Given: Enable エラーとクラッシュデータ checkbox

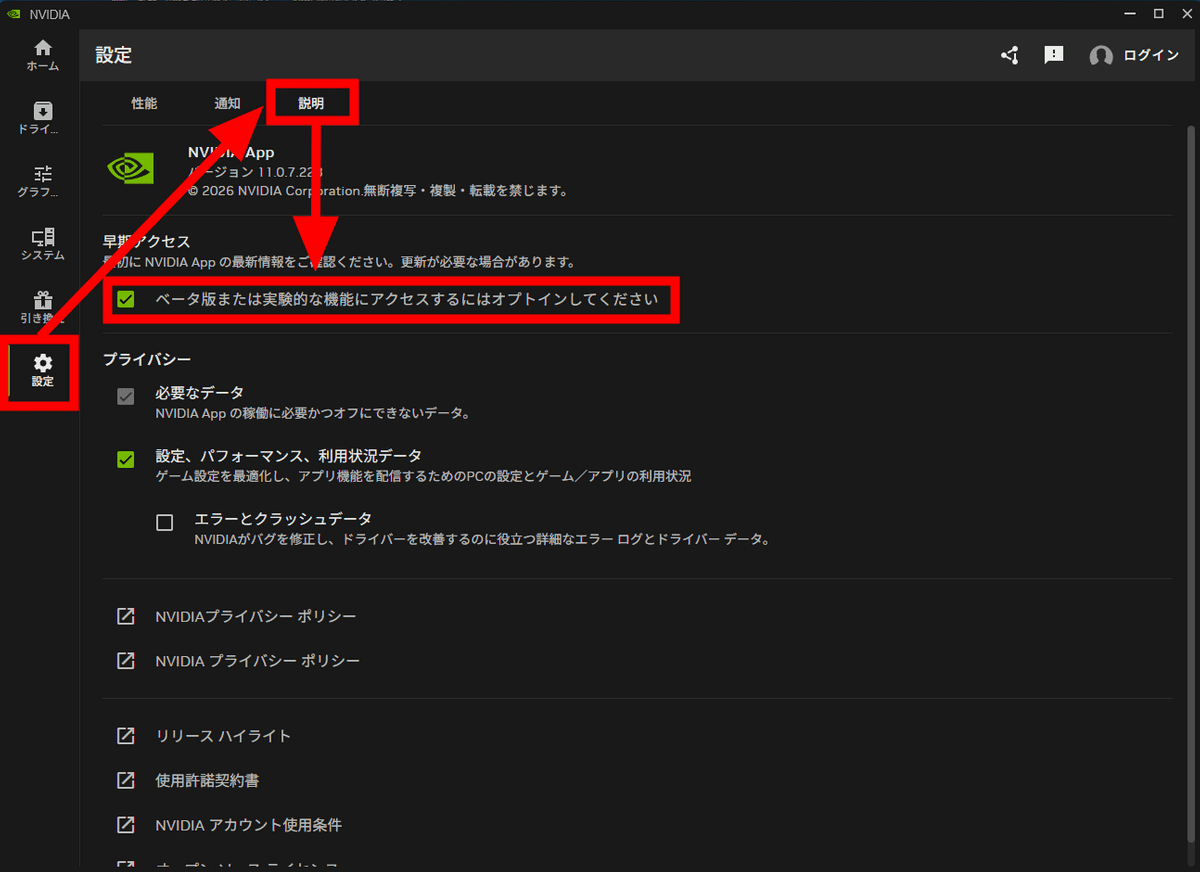Looking at the screenshot, I should pyautogui.click(x=165, y=522).
